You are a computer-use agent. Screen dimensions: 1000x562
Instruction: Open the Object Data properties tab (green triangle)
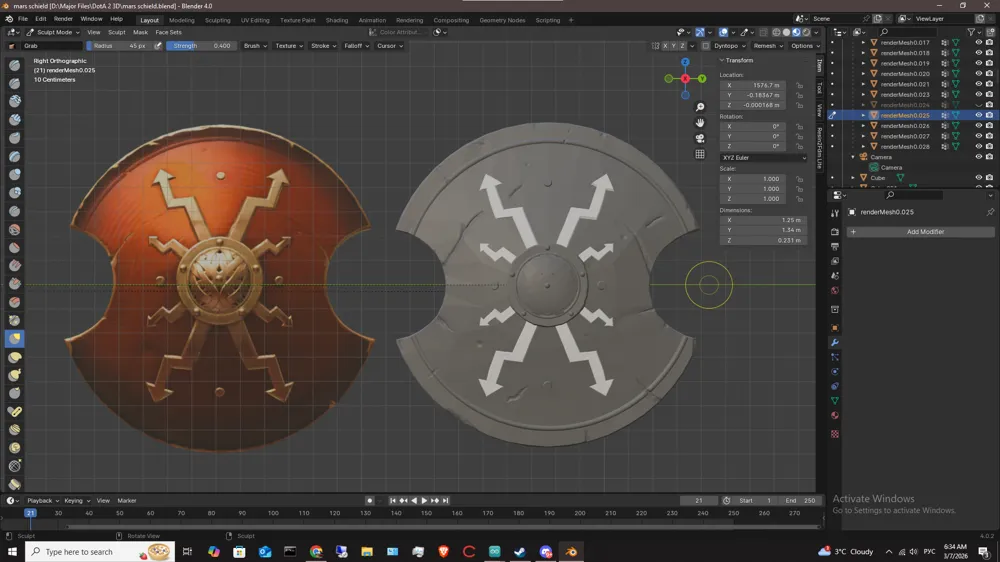[x=835, y=401]
